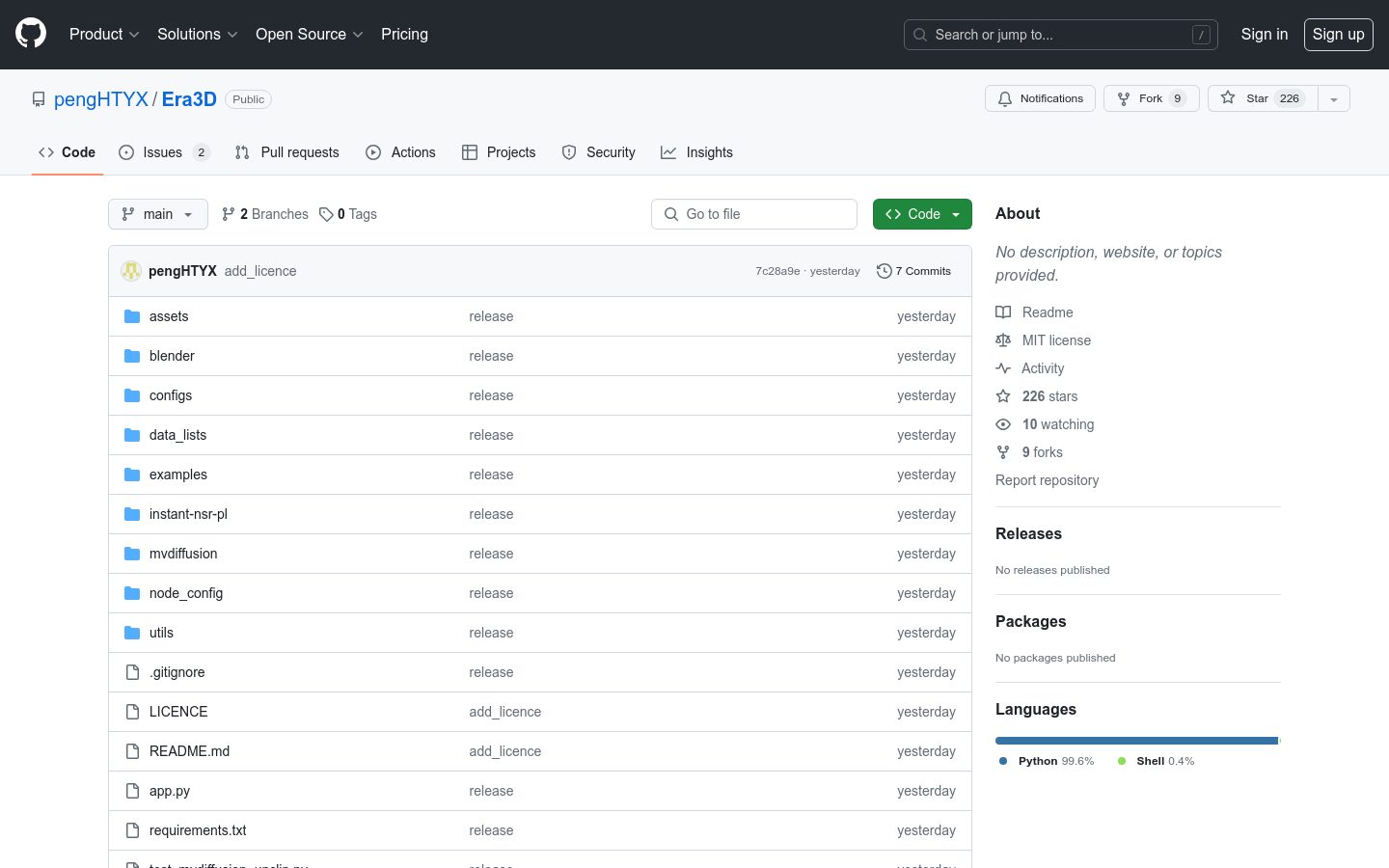Open the star lists dropdown arrow
Screen dimensions: 1389x868
(1334, 98)
